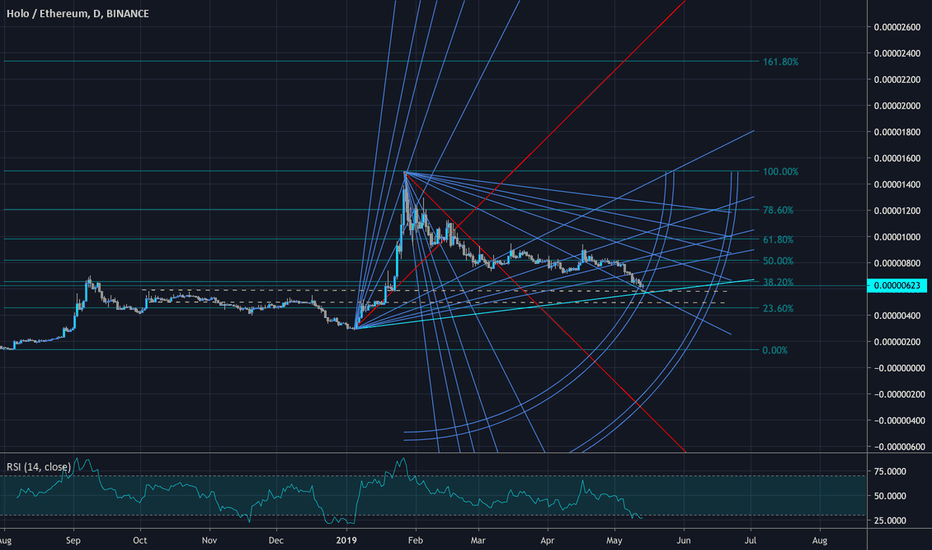Image resolution: width=932 pixels, height=550 pixels.
Task: Click the 61.80% Fibonacci level label
Action: tap(778, 240)
